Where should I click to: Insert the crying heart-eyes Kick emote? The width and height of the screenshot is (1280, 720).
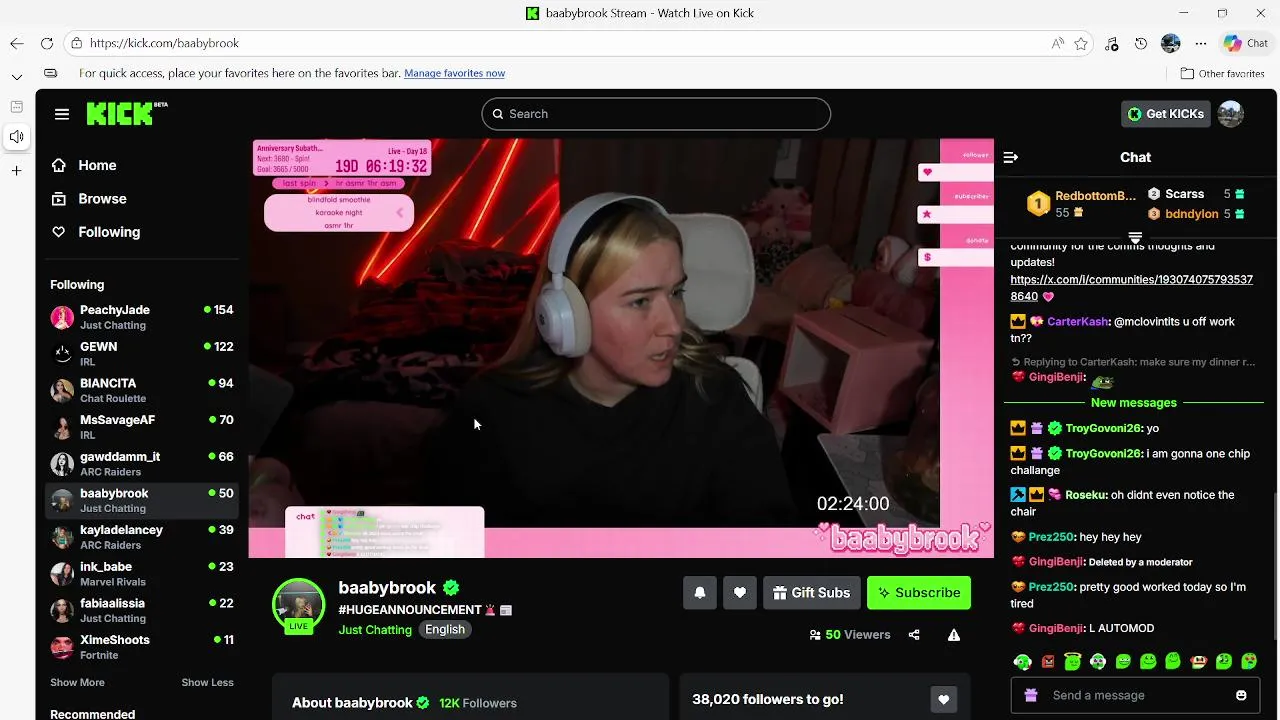(1249, 661)
